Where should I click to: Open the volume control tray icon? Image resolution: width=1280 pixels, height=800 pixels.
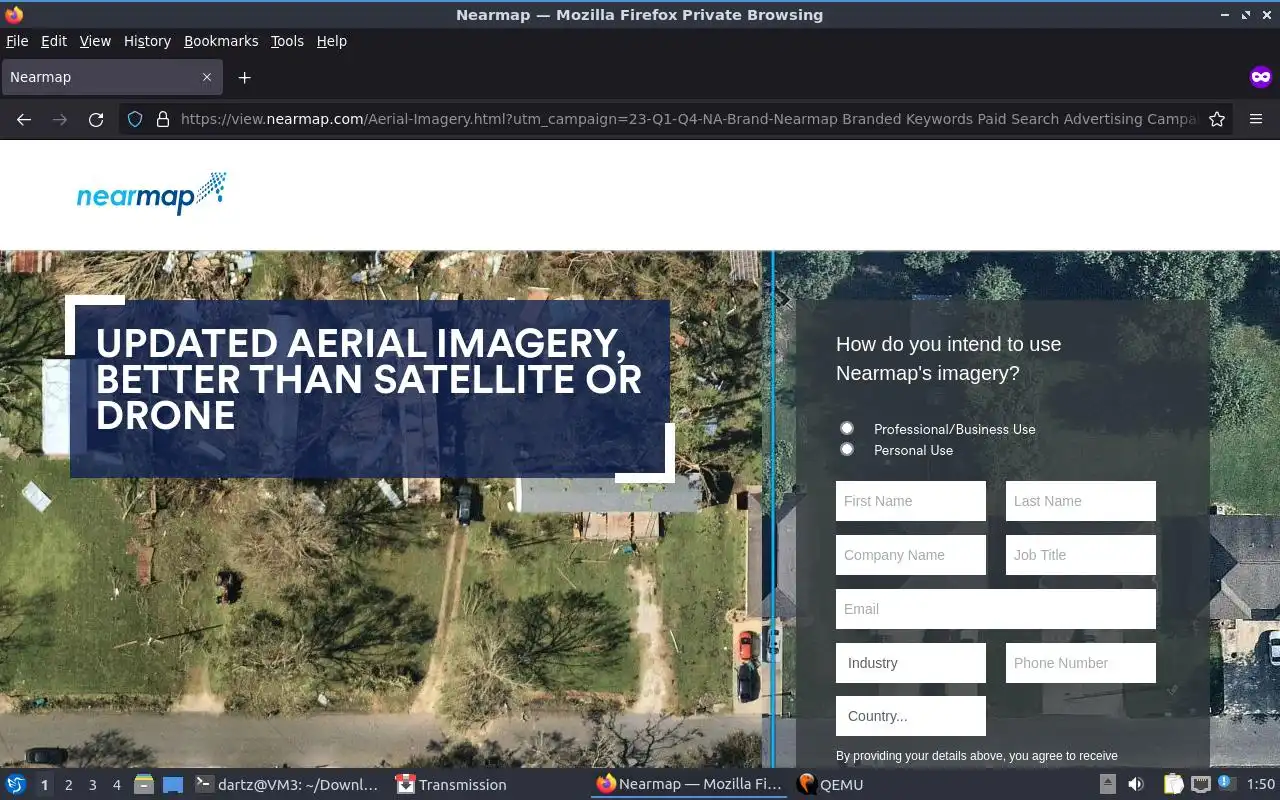coord(1136,785)
